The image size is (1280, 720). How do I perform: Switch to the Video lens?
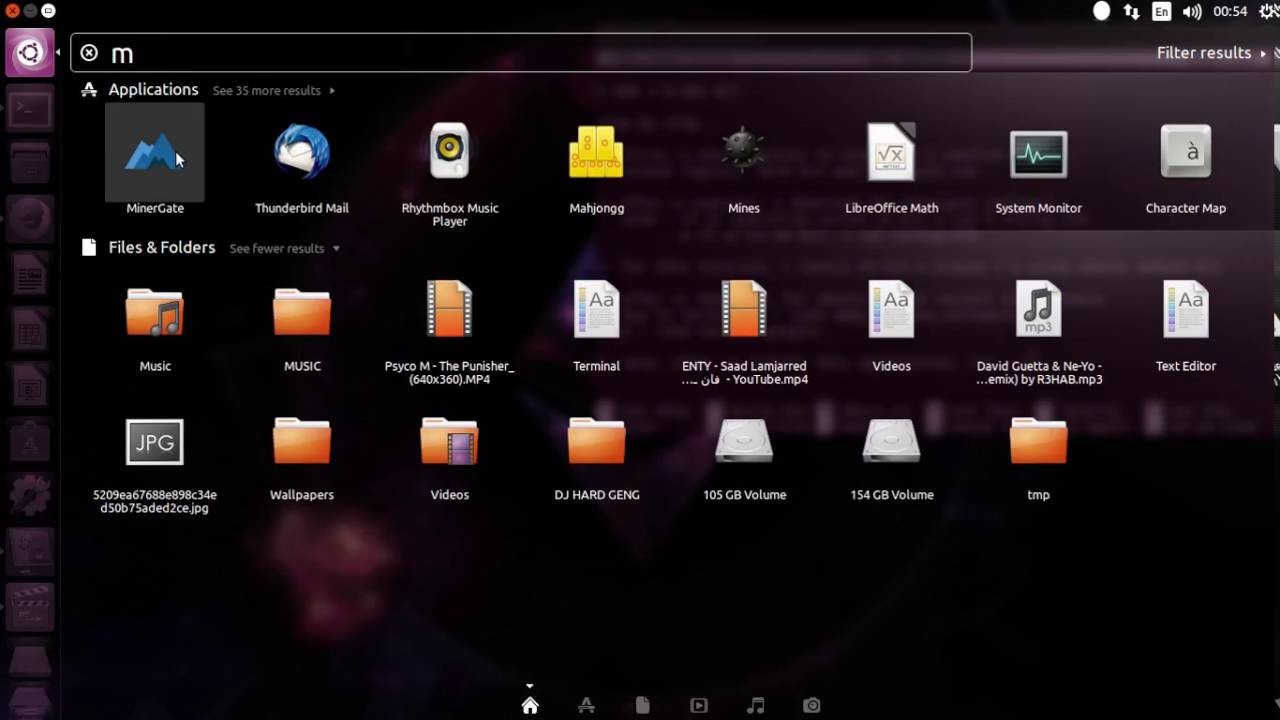pos(699,705)
